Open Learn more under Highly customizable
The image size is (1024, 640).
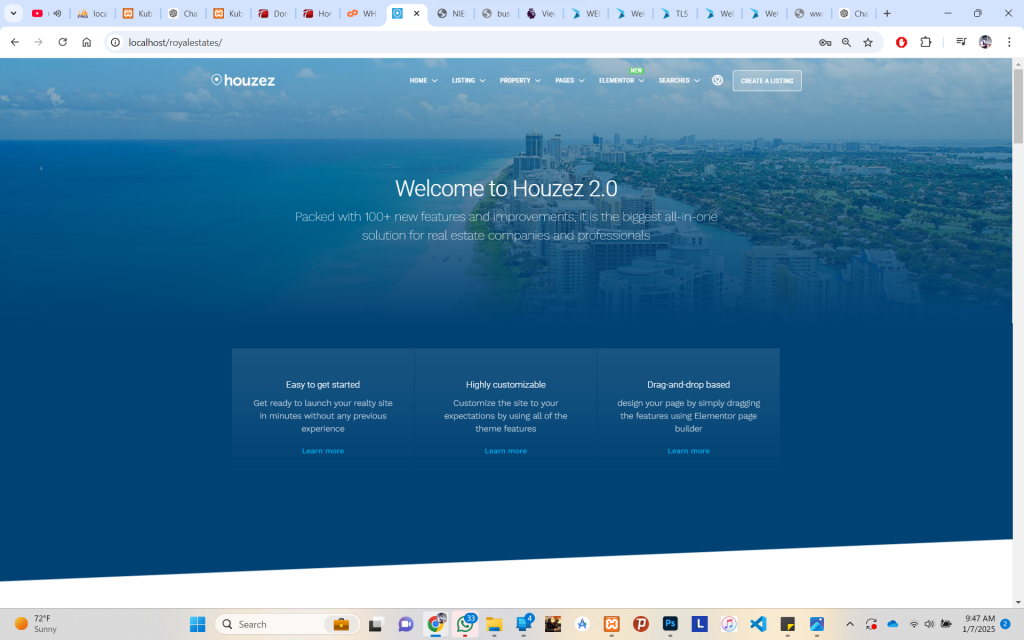pos(505,451)
